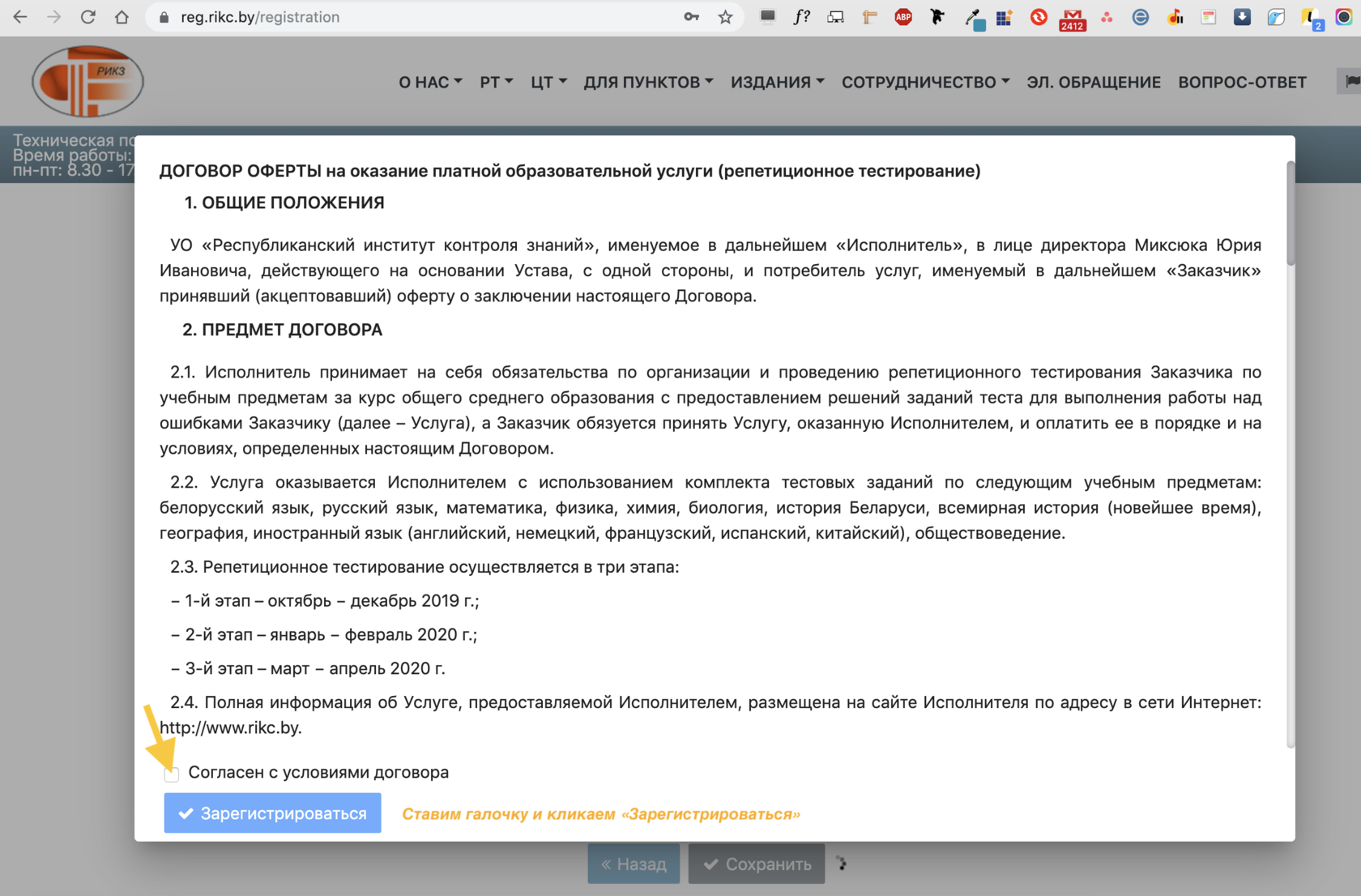Open the Asana three-dots extension
1361x896 pixels.
coord(1107,17)
